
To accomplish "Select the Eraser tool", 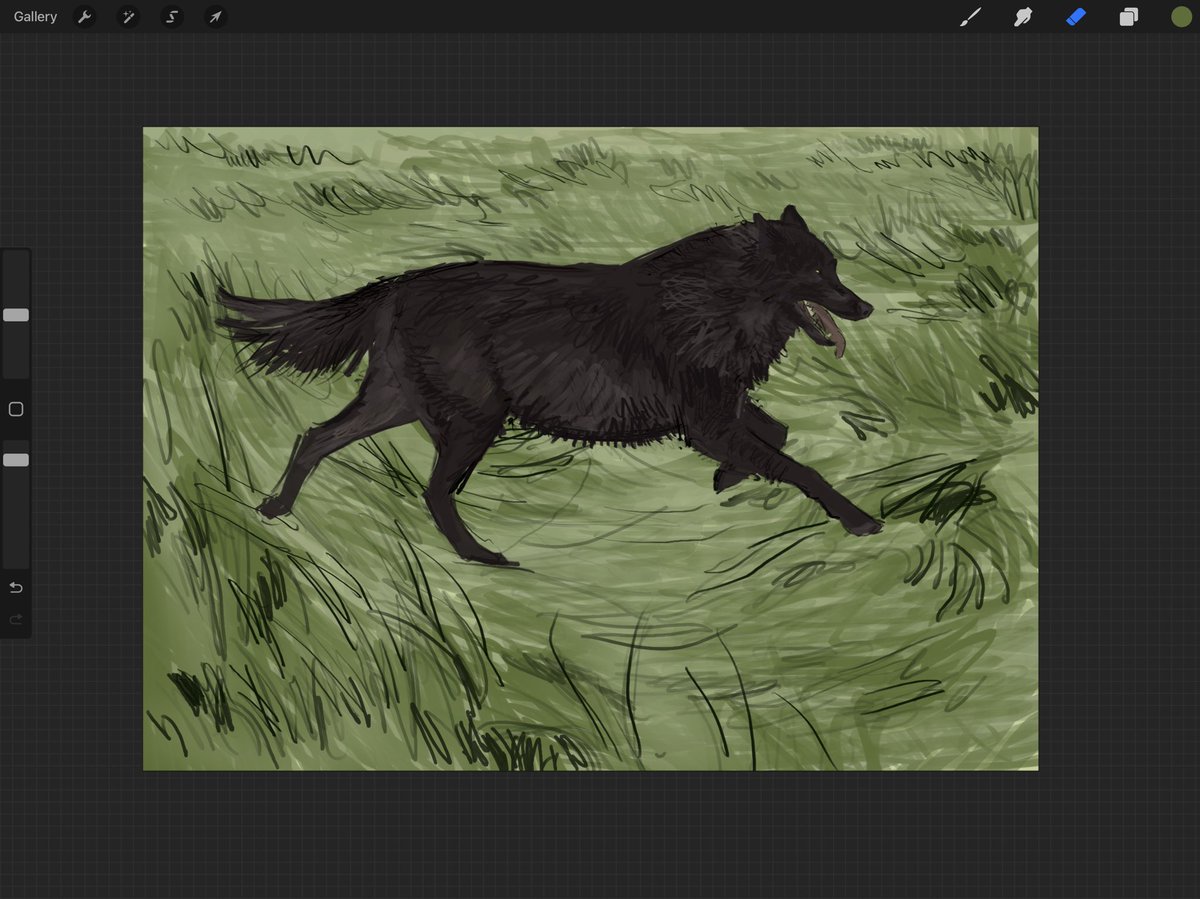I will point(1076,17).
